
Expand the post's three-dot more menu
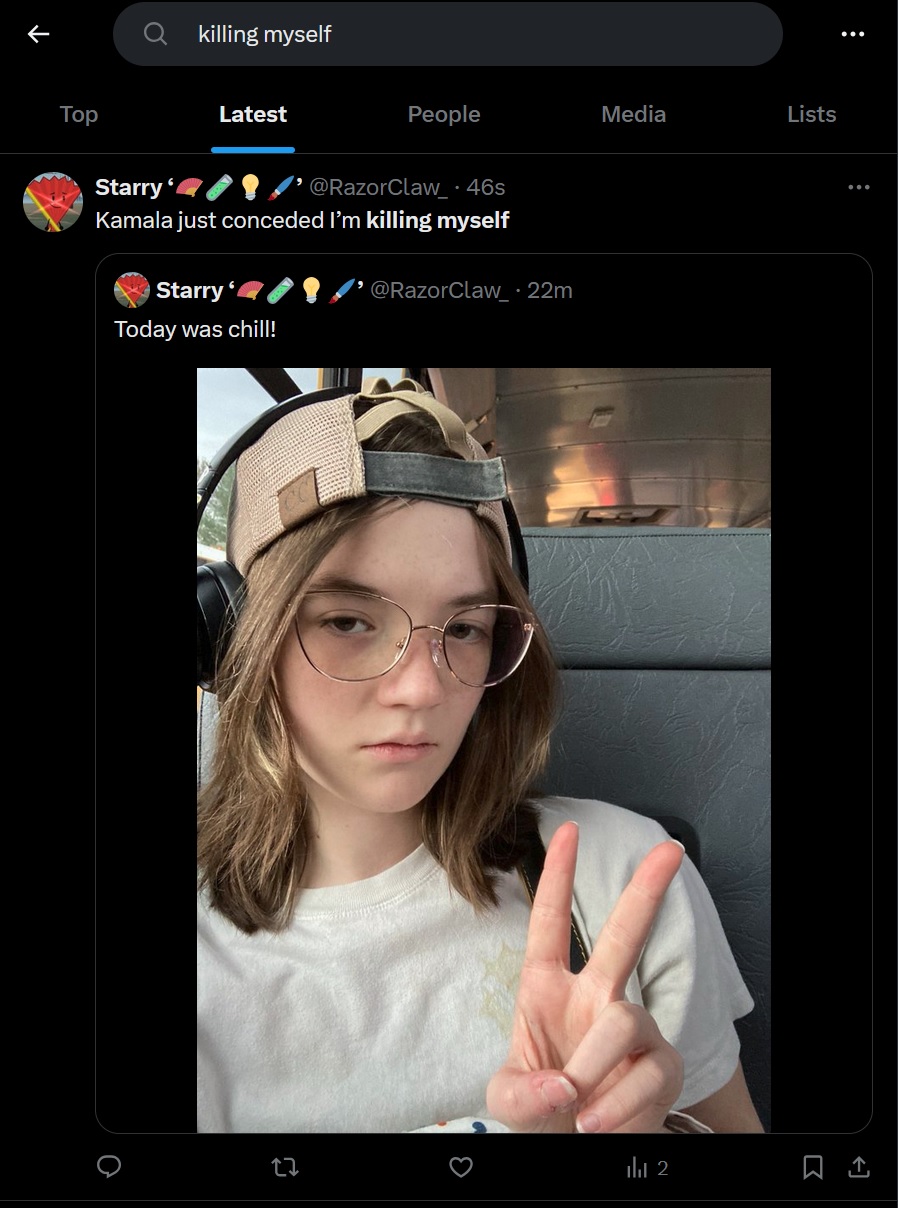858,187
